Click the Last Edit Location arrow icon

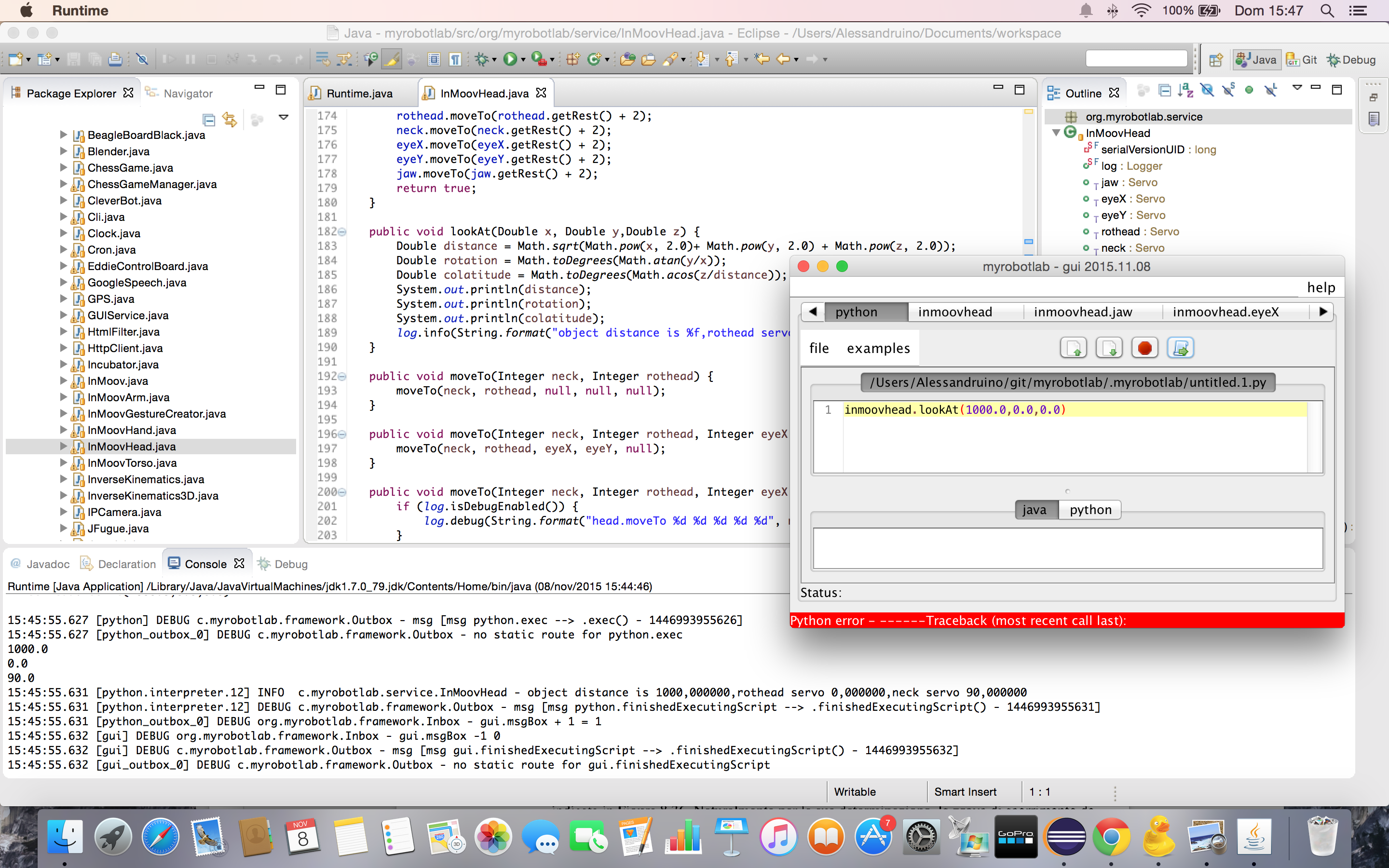(762, 59)
